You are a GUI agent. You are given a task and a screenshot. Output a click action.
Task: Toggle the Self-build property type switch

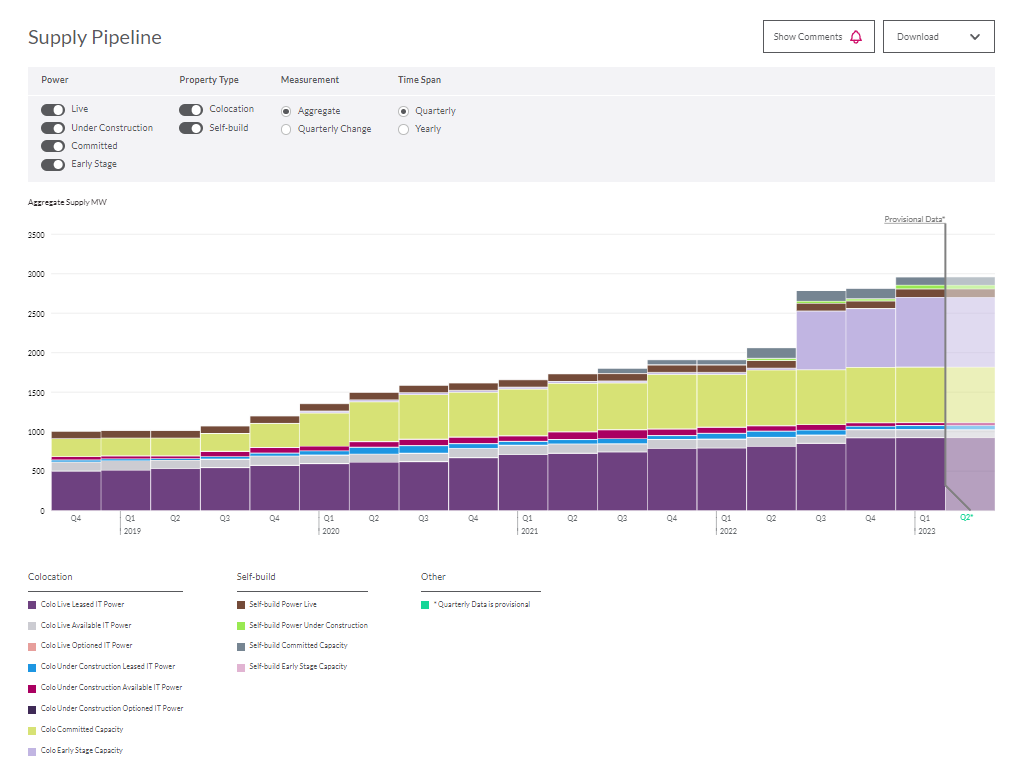click(x=191, y=128)
